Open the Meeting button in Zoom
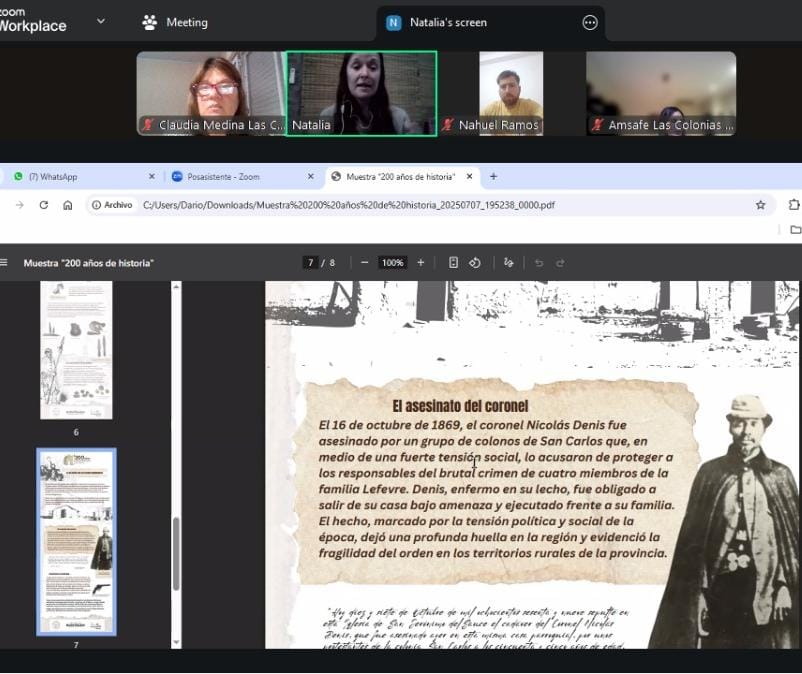The image size is (802, 674). tap(176, 22)
